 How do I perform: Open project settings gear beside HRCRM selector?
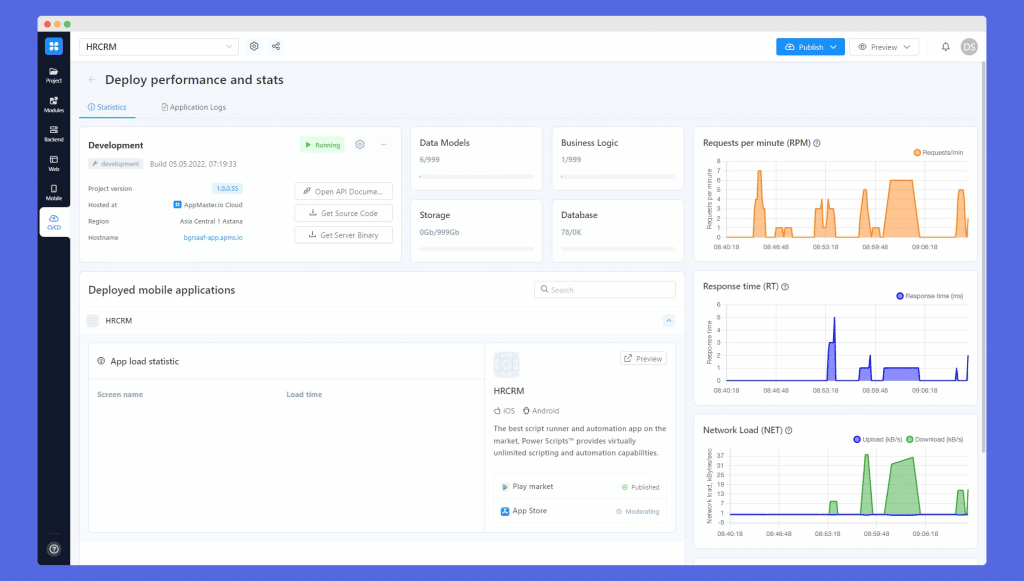coord(254,46)
